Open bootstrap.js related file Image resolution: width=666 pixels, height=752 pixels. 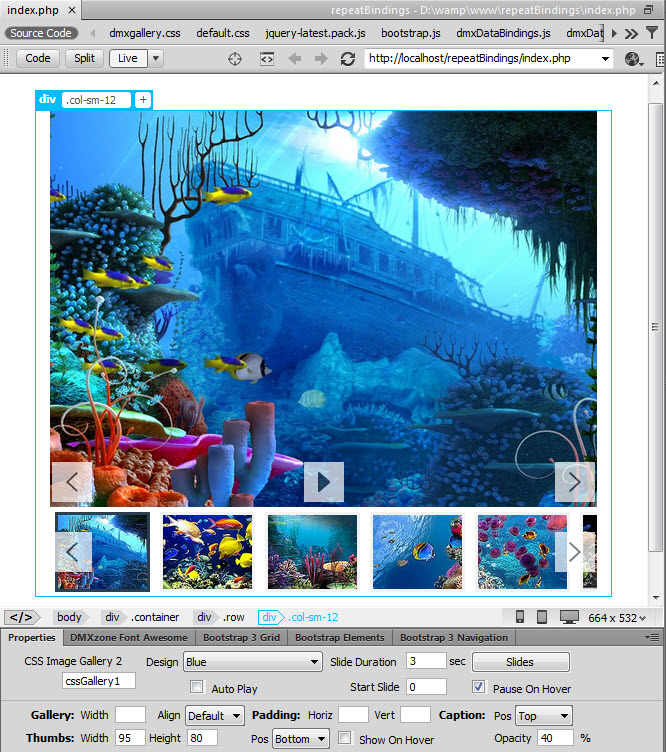tap(411, 33)
